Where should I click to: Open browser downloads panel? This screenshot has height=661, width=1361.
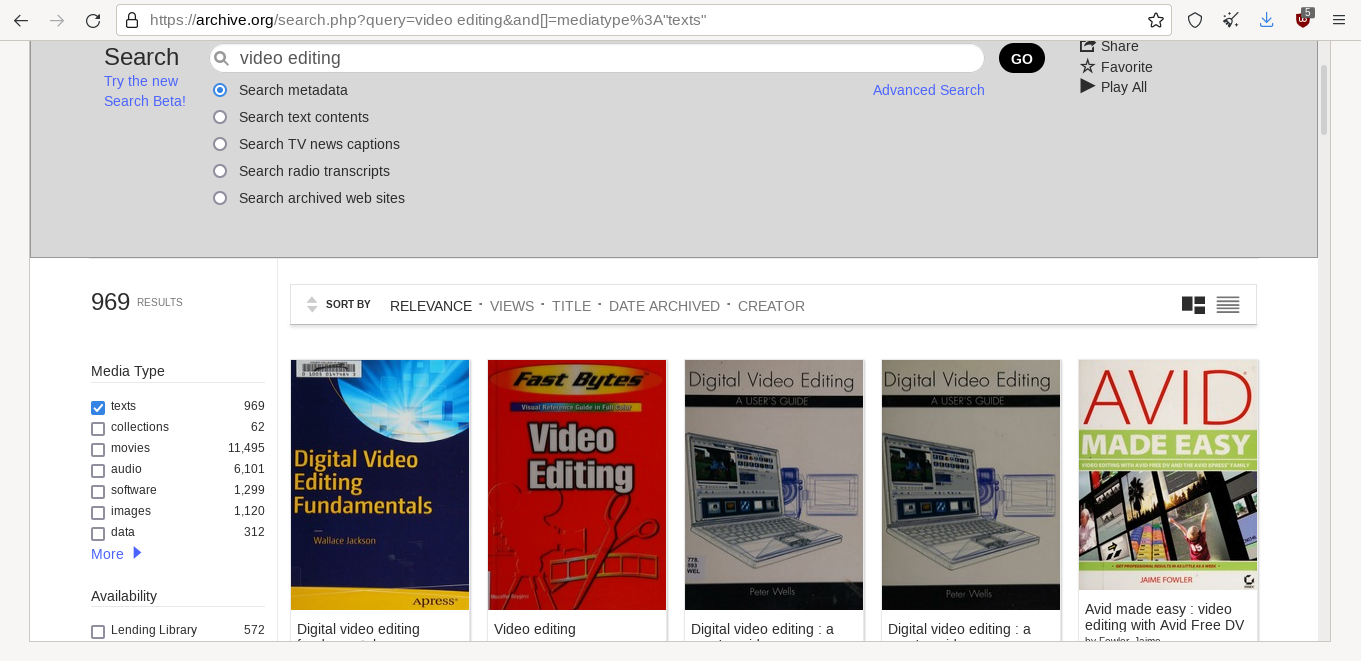tap(1267, 20)
